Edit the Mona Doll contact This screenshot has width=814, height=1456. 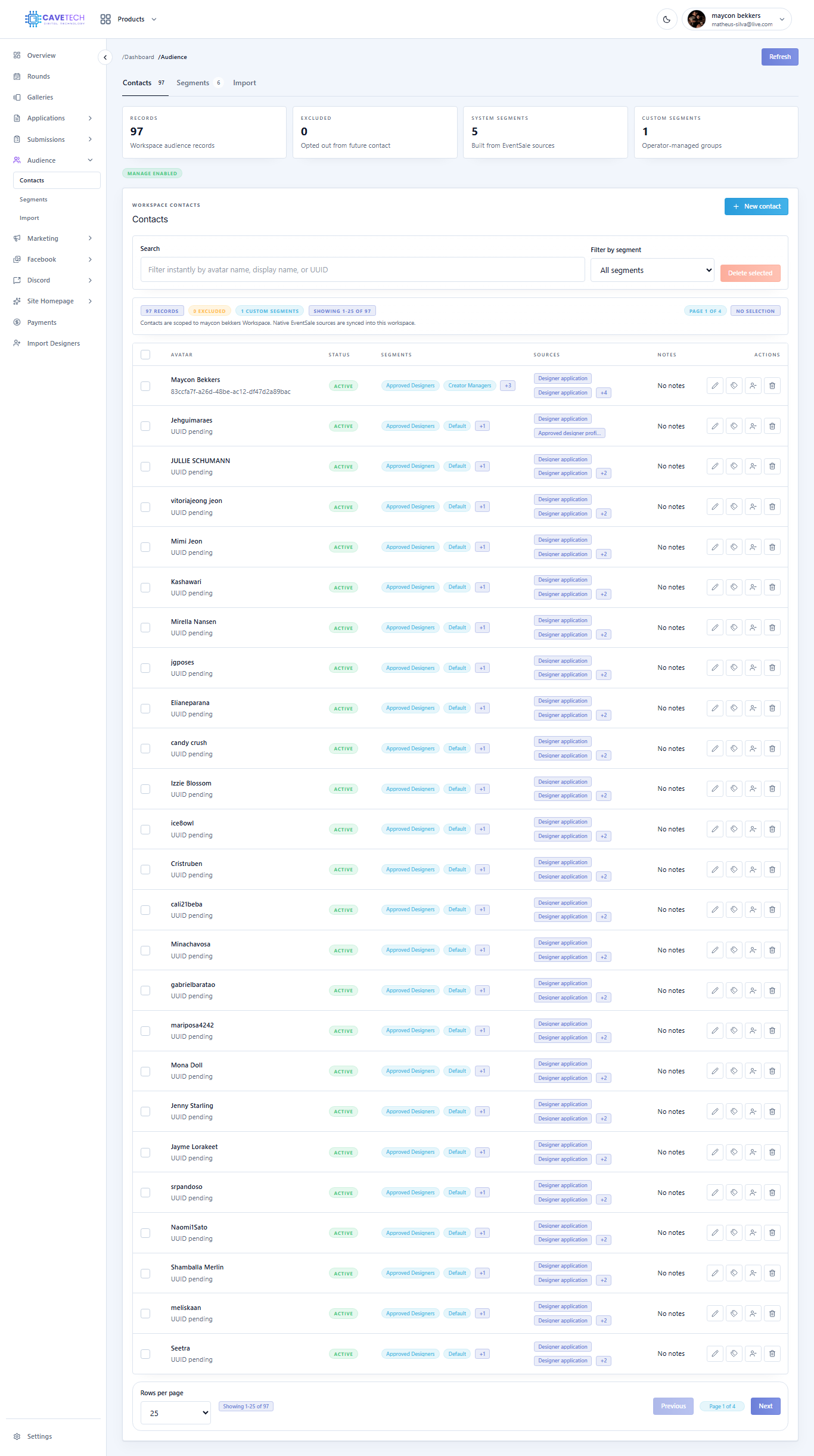(715, 1071)
